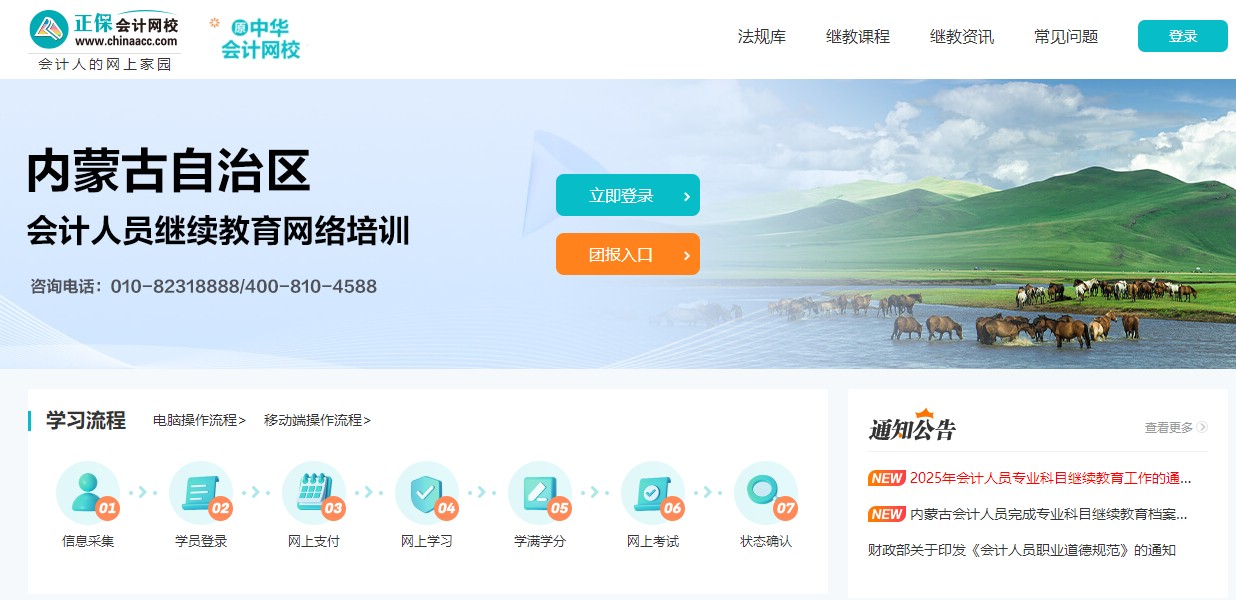Image resolution: width=1236 pixels, height=600 pixels.
Task: Click the 04 网上学习 shield icon
Action: pyautogui.click(x=428, y=493)
